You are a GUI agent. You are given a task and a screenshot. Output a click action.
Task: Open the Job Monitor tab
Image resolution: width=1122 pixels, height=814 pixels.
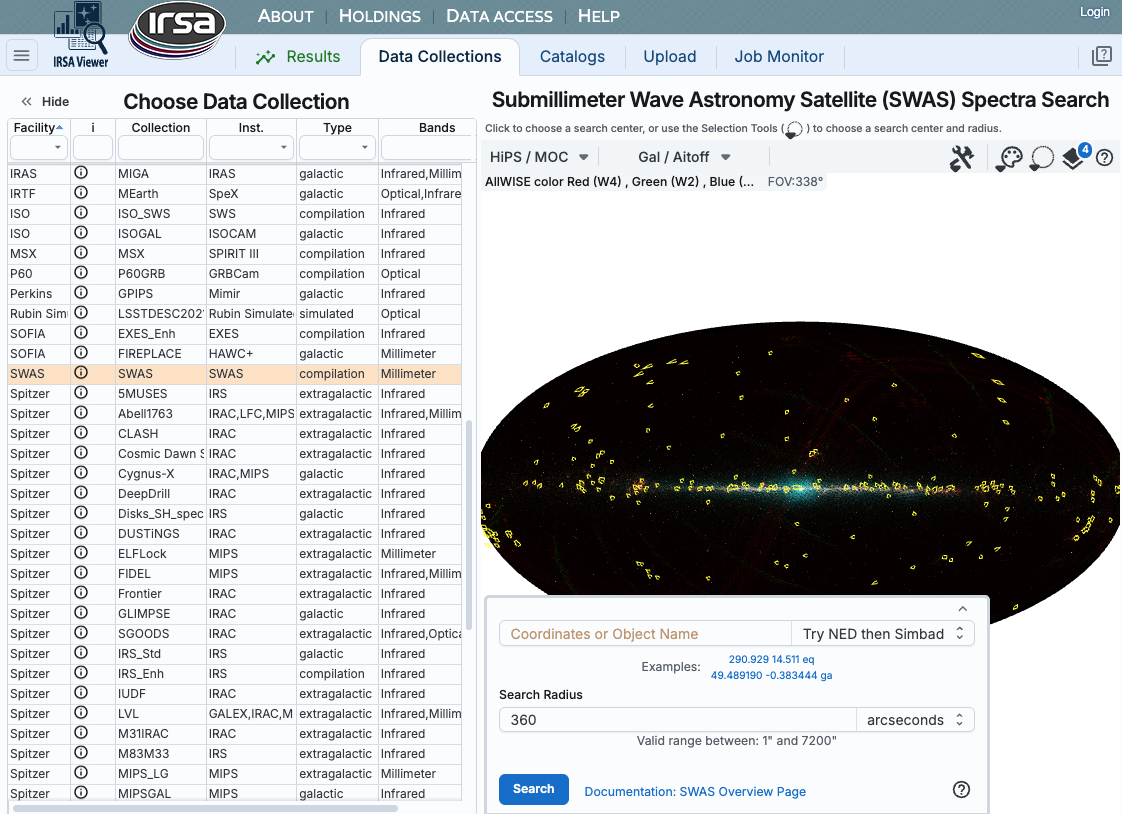point(779,57)
